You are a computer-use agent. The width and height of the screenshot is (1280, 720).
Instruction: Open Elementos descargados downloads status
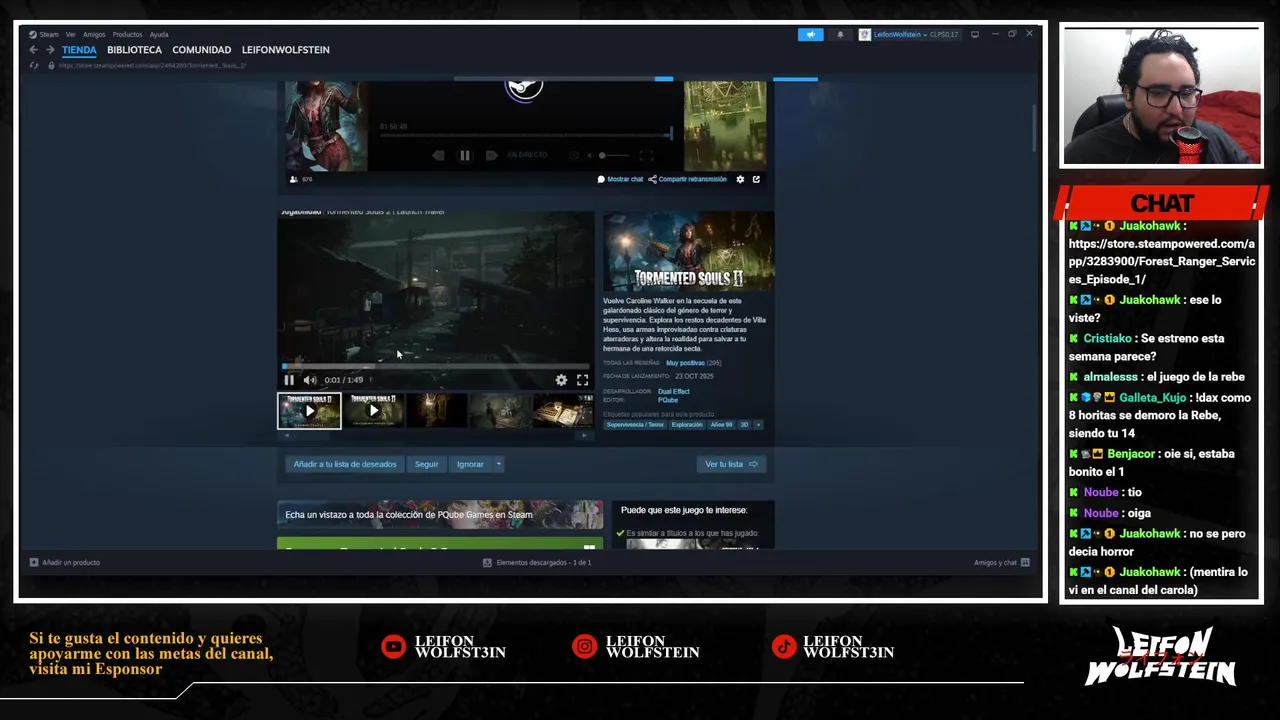coord(537,563)
